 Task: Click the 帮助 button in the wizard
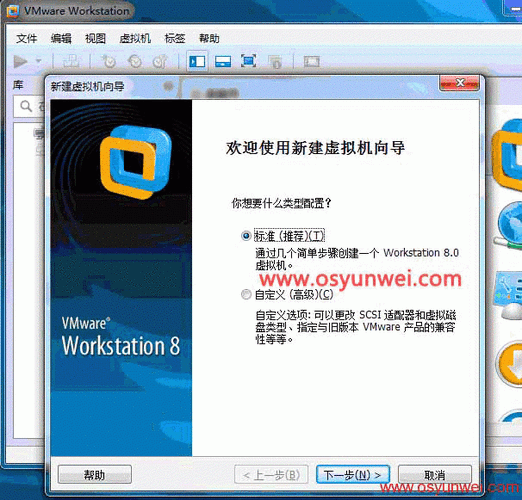(95, 474)
